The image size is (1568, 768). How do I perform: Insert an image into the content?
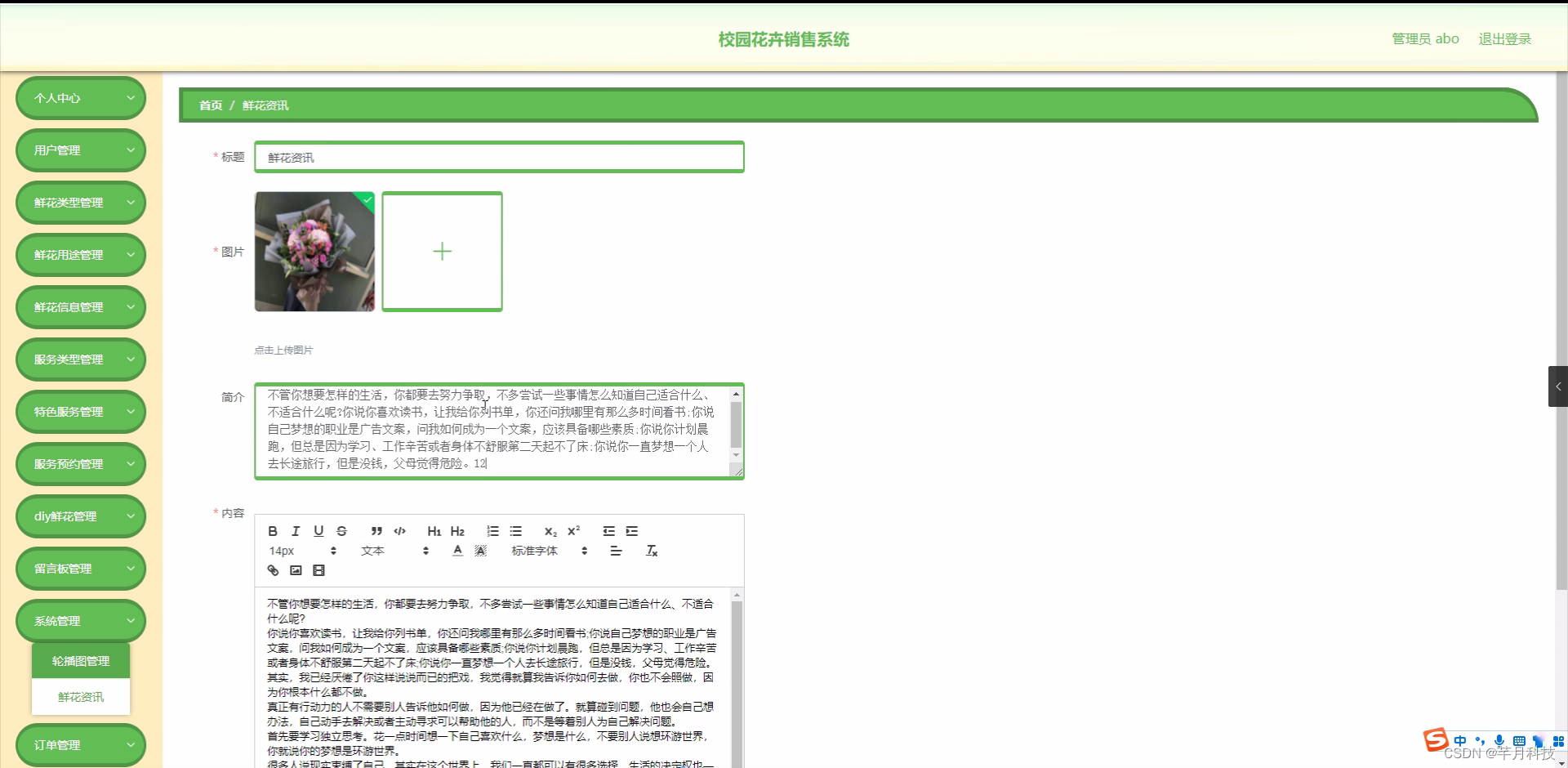[296, 570]
